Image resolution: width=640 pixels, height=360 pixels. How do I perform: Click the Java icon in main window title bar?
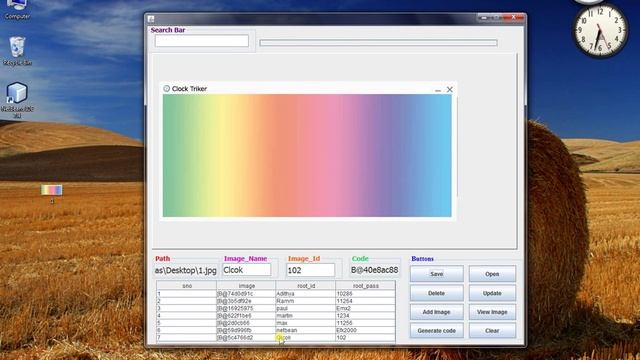click(151, 19)
